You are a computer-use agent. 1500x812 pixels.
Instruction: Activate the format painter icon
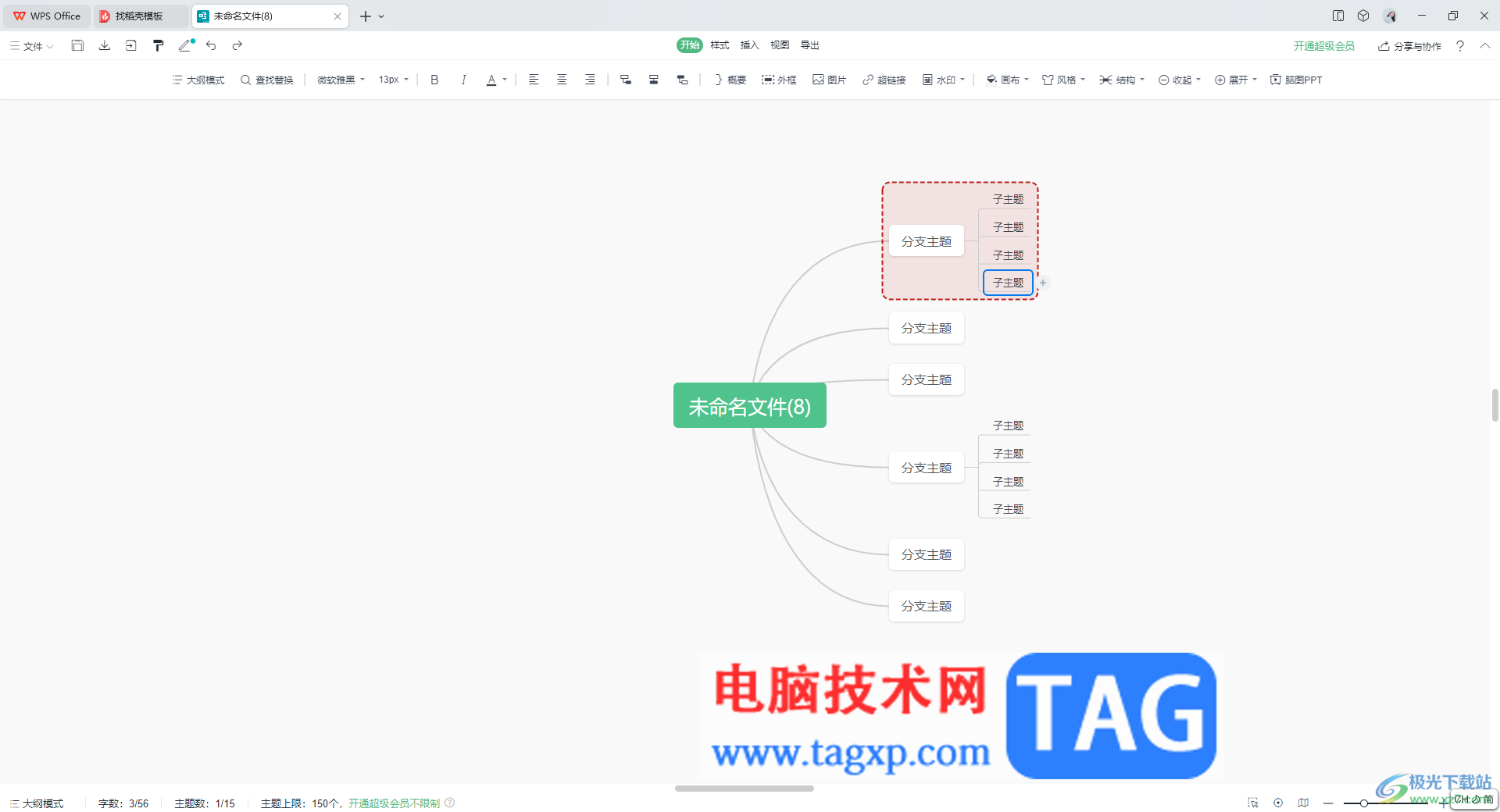(x=158, y=45)
